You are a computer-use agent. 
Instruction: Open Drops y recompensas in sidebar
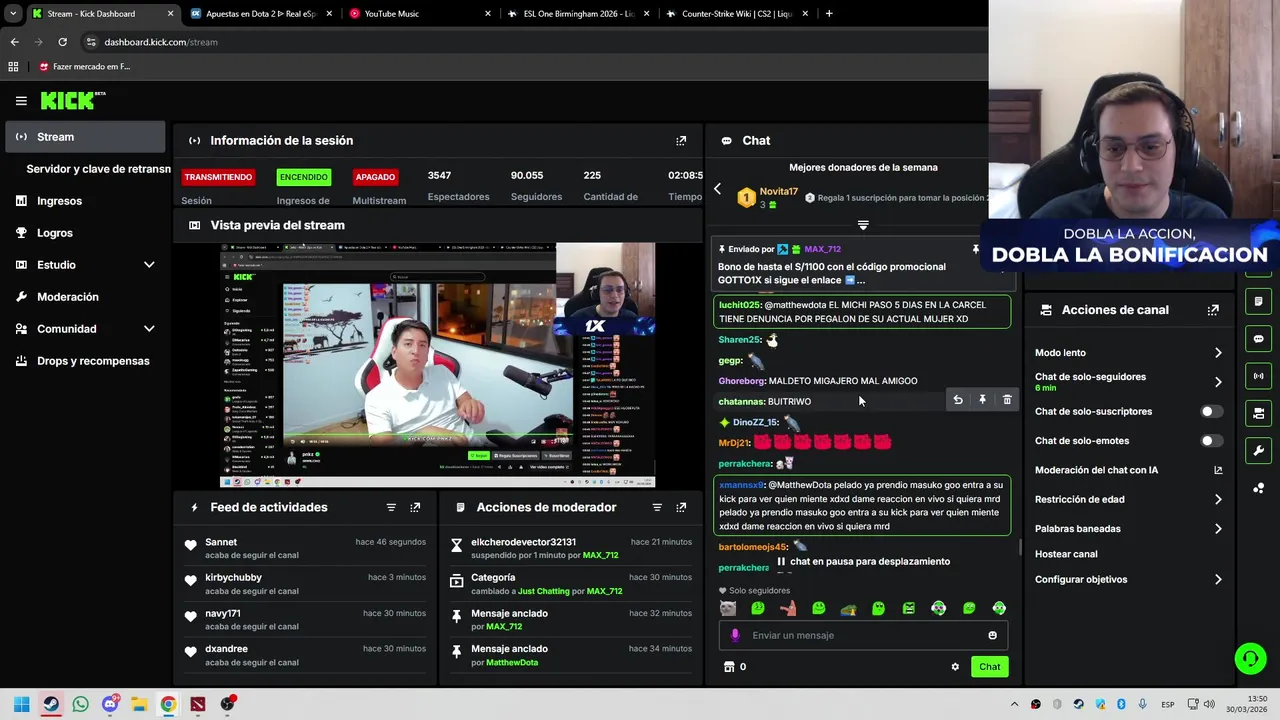coord(85,361)
